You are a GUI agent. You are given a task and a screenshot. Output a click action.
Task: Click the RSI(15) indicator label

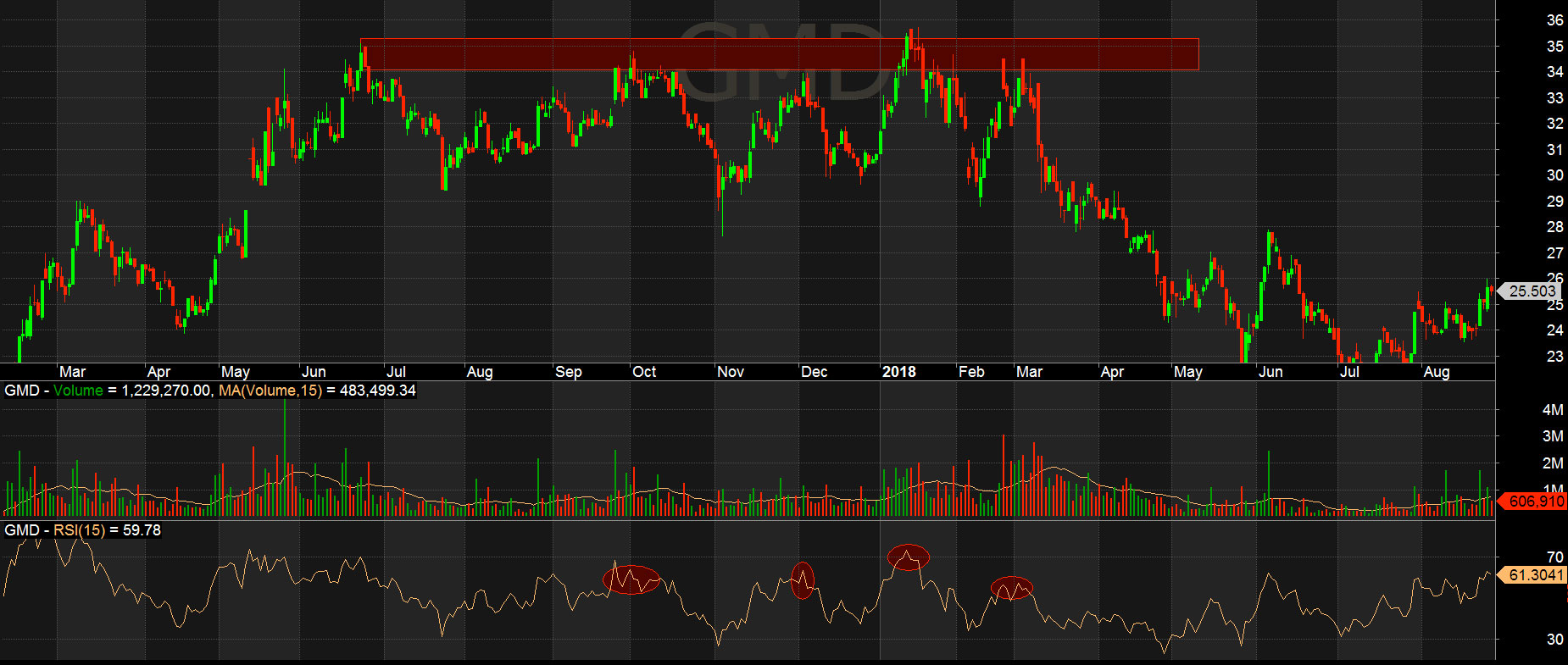pyautogui.click(x=80, y=530)
